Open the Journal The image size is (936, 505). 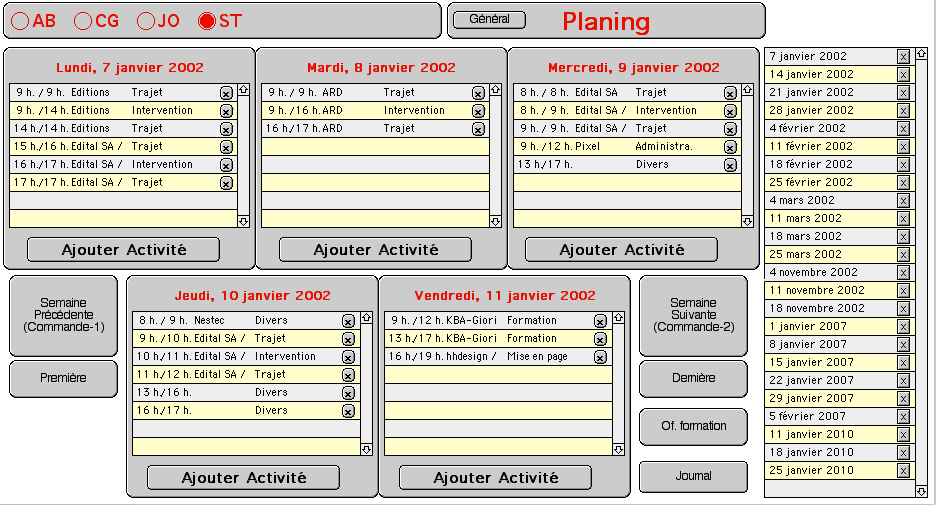pyautogui.click(x=693, y=476)
